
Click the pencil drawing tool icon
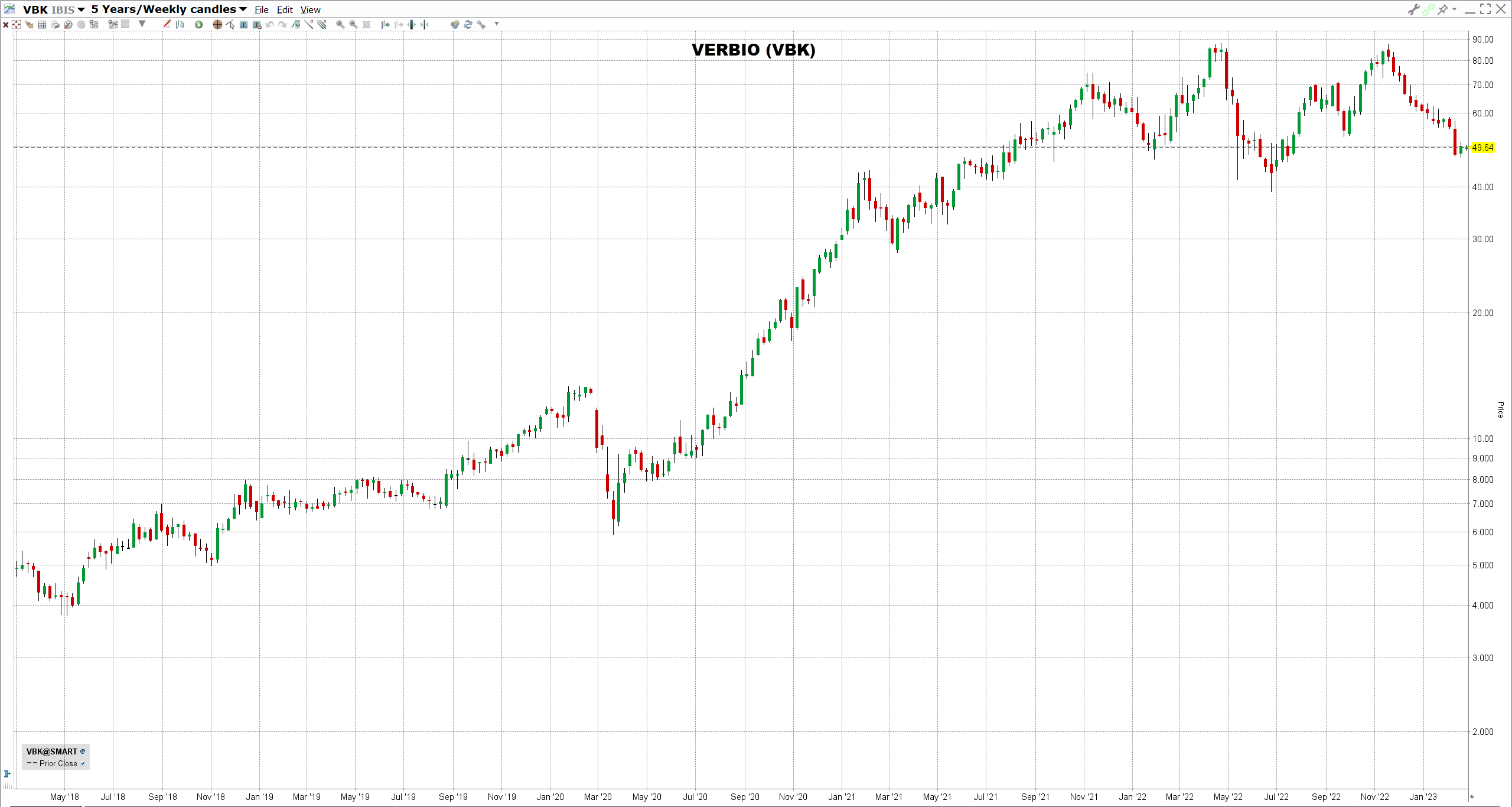point(167,24)
